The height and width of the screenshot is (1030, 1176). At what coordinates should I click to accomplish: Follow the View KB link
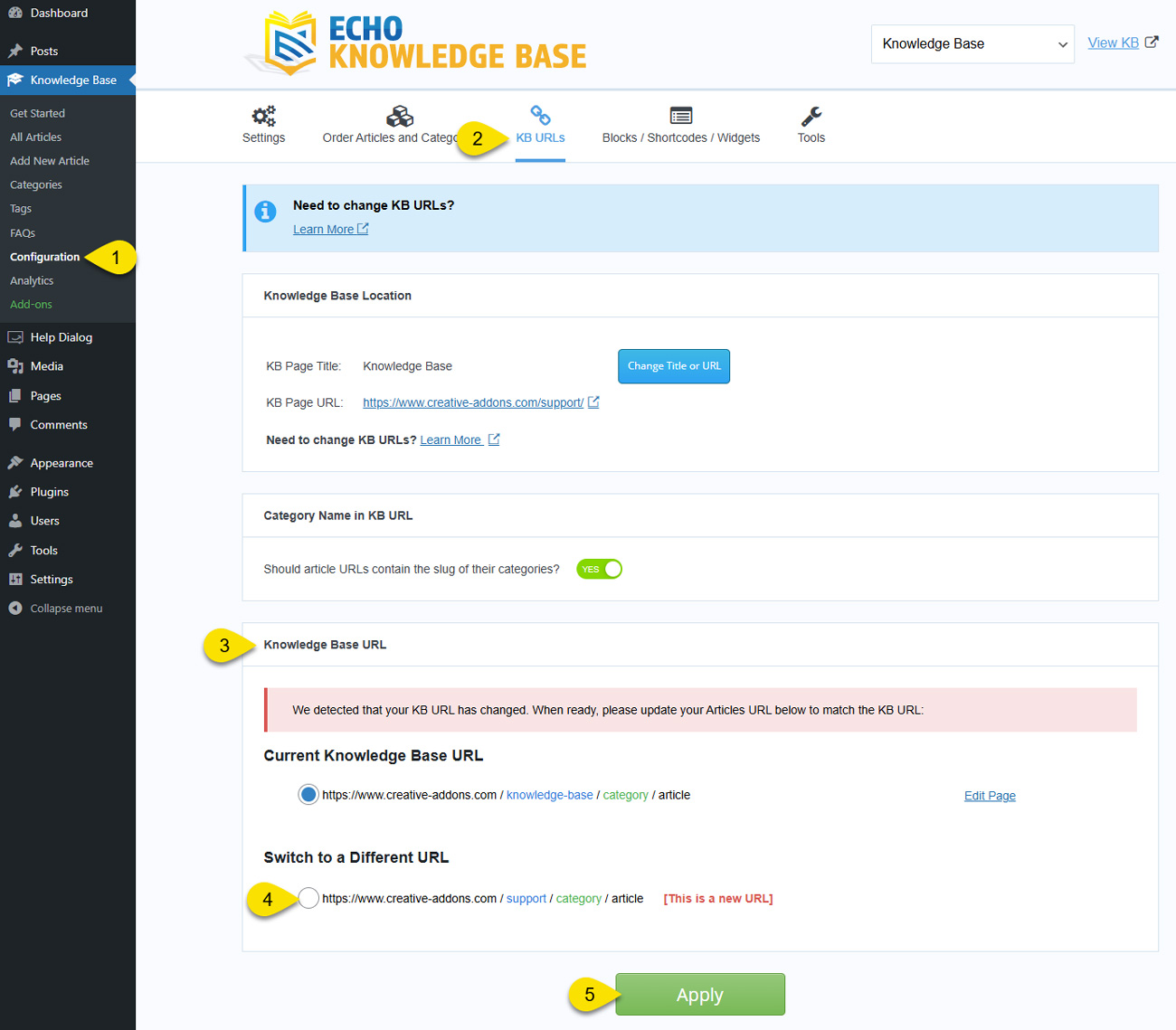coord(1113,43)
